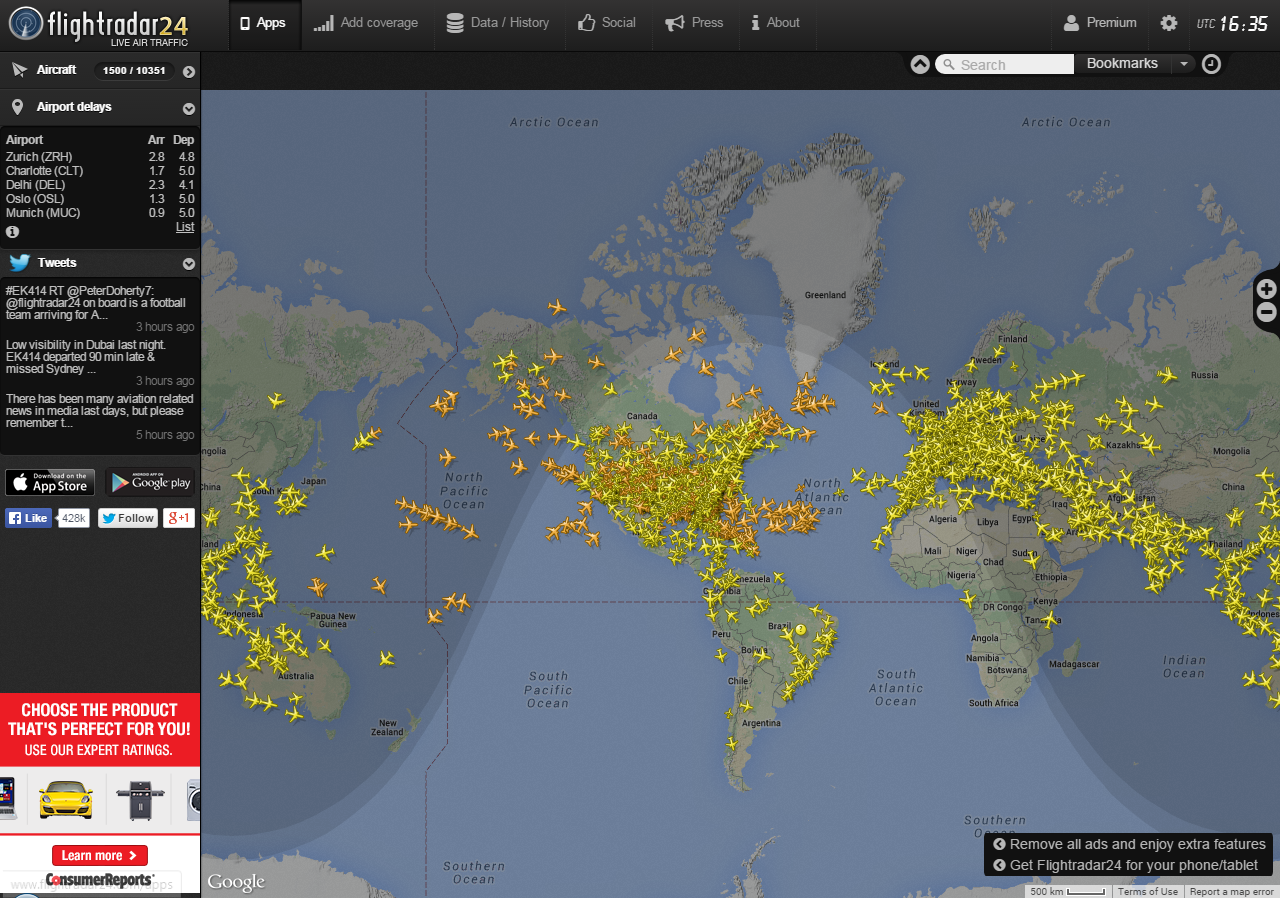Select the Aircraft filter icon in sidebar
The image size is (1280, 898).
[x=18, y=70]
